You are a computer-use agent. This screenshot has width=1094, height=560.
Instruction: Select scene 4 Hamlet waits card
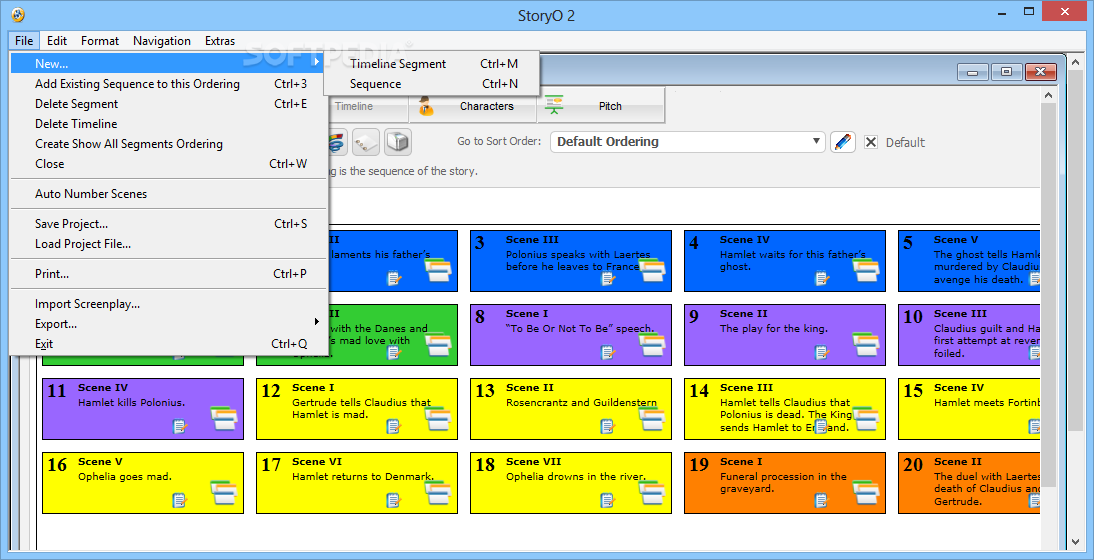click(785, 261)
